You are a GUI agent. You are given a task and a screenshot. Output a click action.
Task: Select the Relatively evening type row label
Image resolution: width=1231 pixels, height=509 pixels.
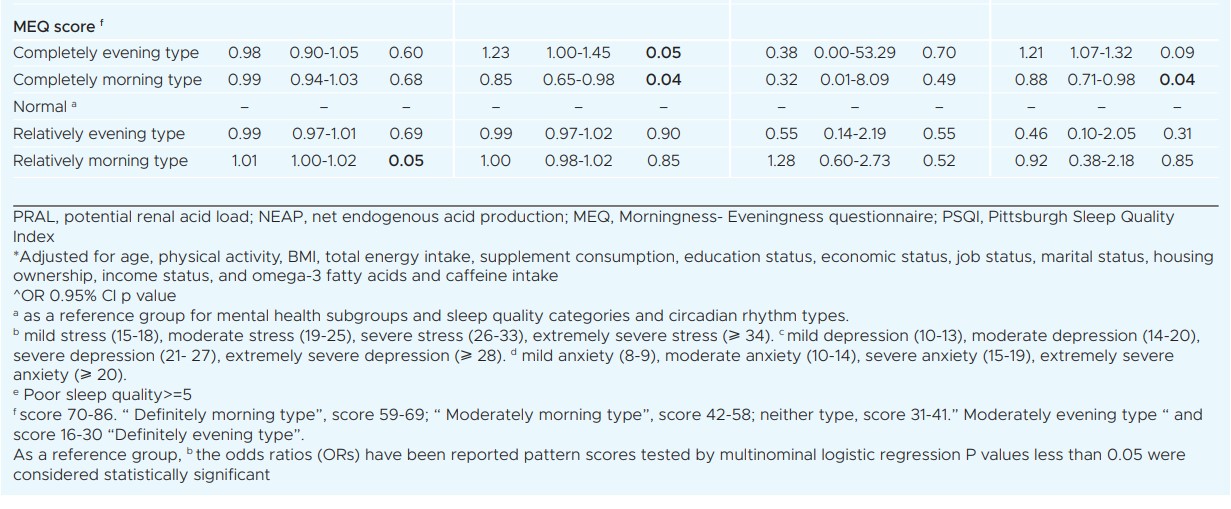pyautogui.click(x=99, y=133)
